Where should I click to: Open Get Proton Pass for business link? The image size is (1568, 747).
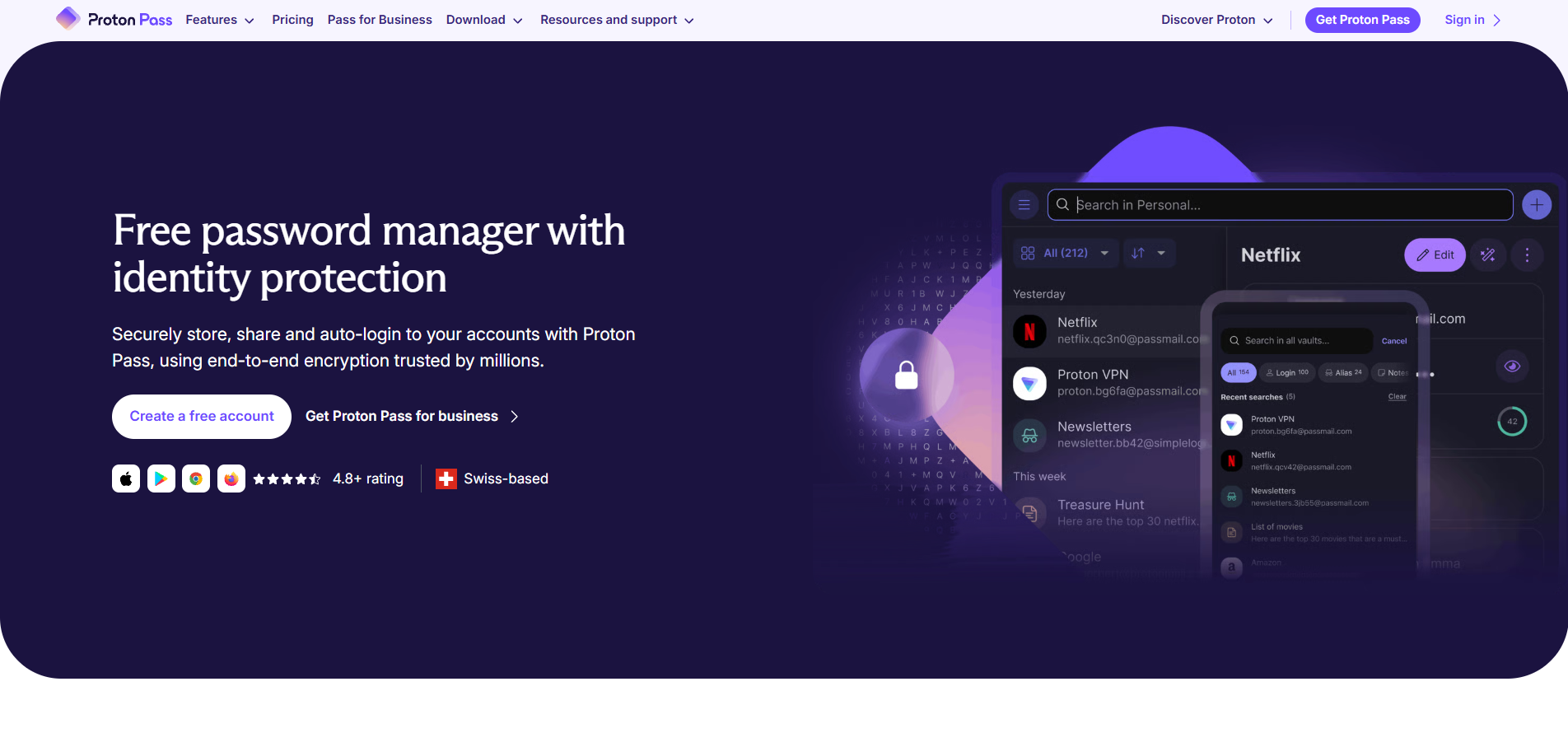pos(412,417)
